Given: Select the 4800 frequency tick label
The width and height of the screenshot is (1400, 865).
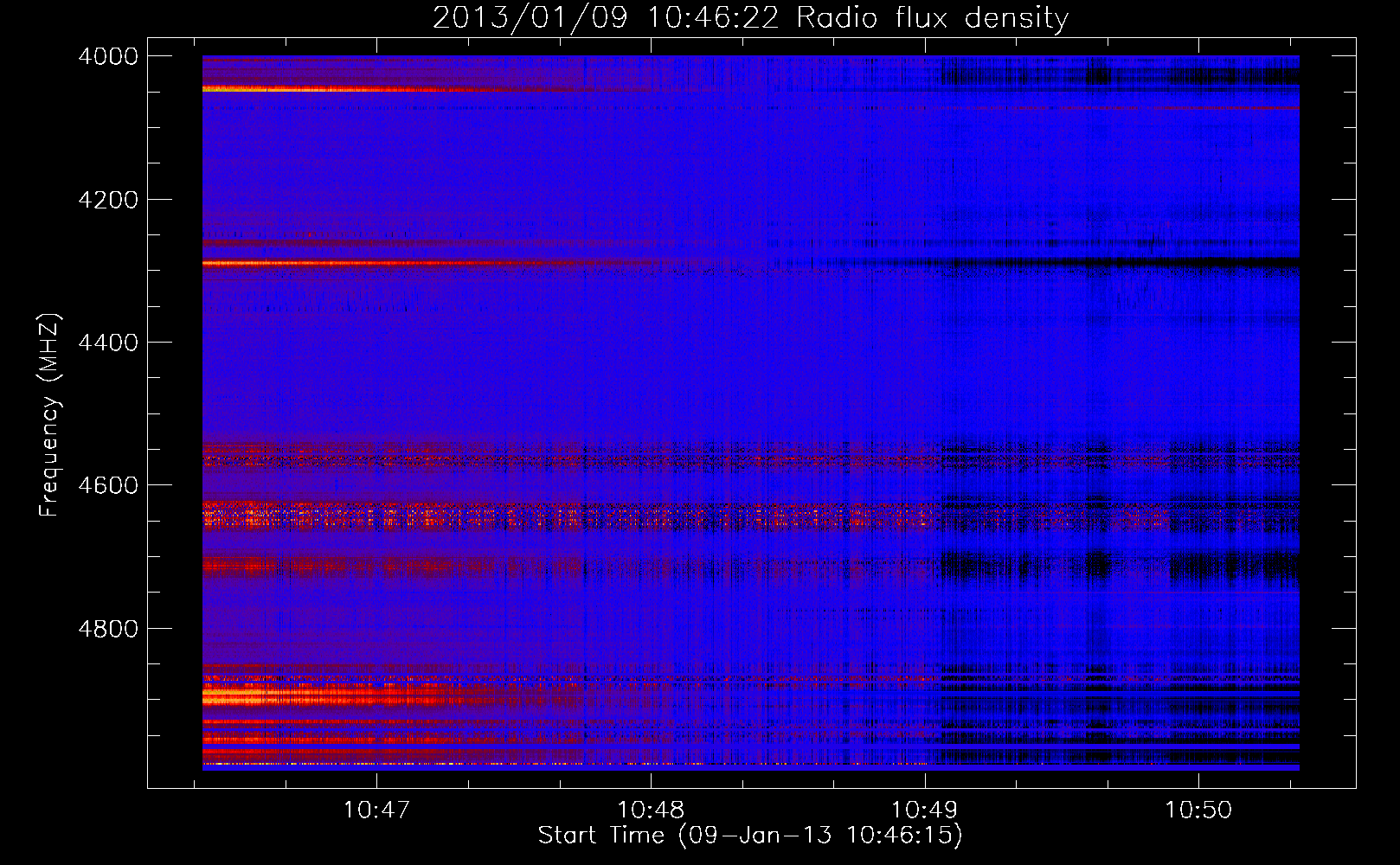Looking at the screenshot, I should click(108, 628).
